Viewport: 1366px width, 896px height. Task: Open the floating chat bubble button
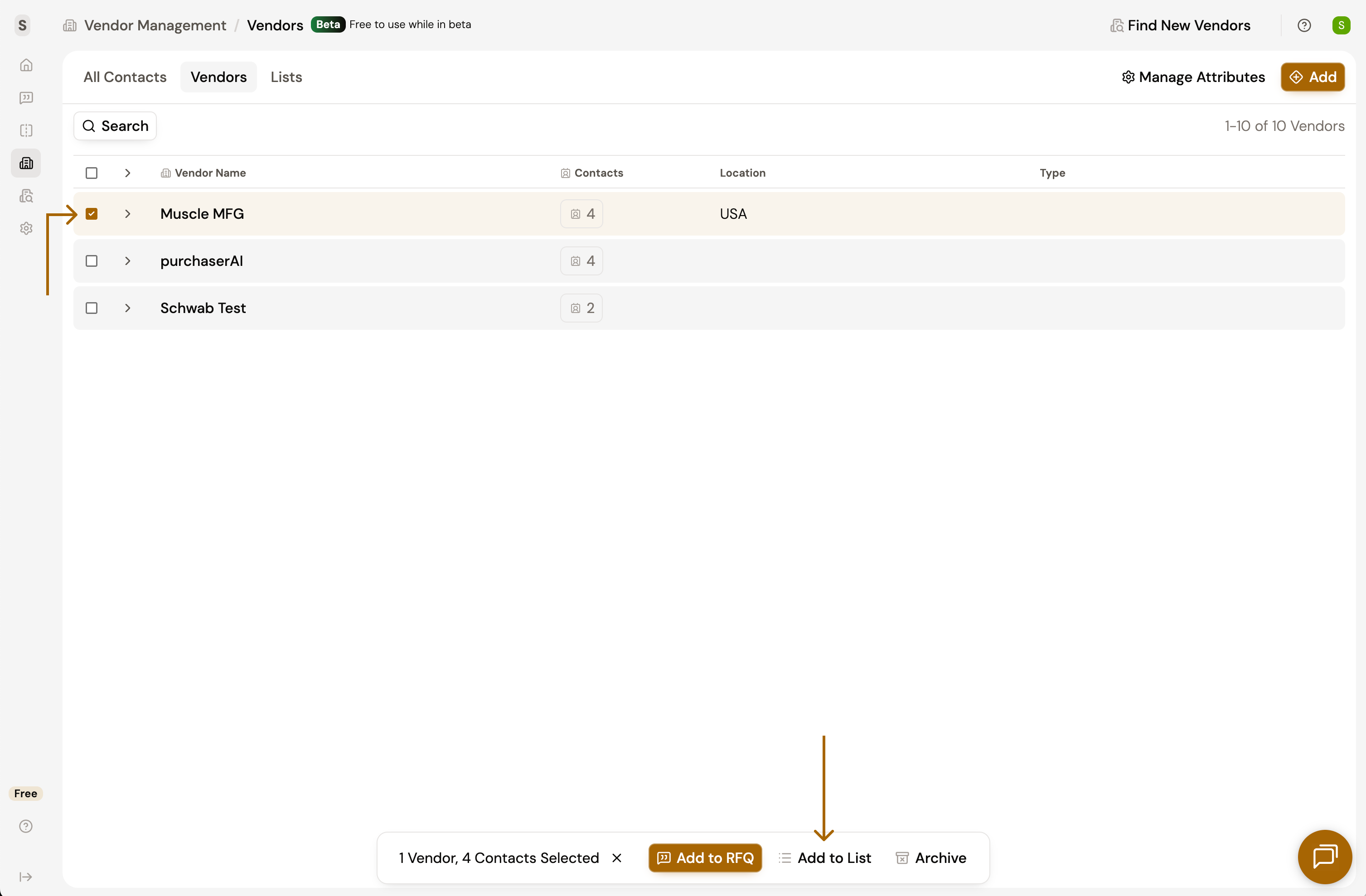pyautogui.click(x=1324, y=857)
